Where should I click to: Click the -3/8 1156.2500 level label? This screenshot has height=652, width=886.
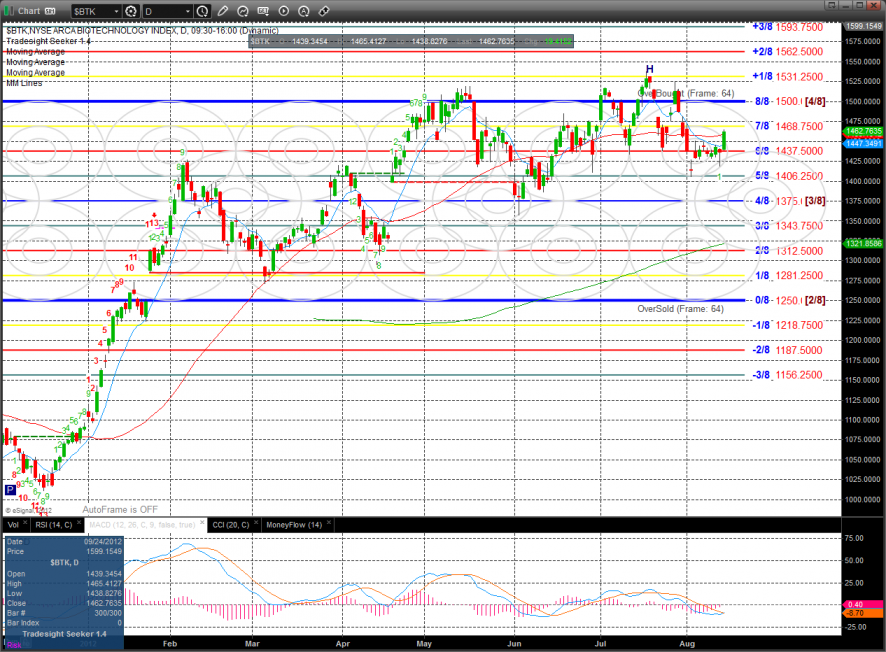787,375
